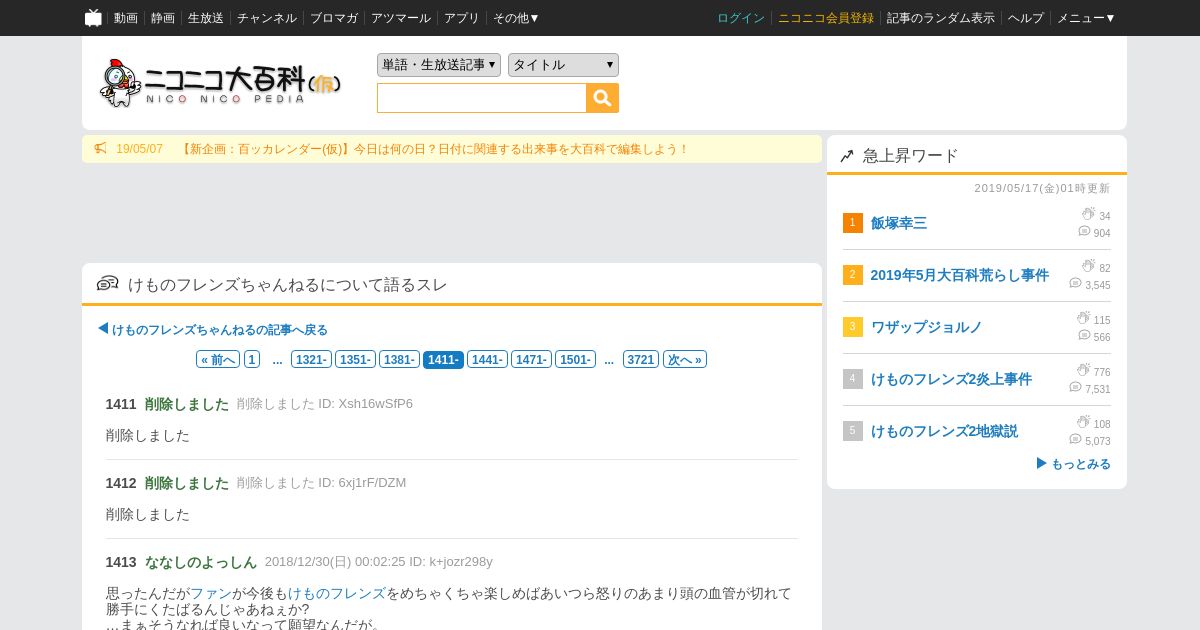This screenshot has width=1200, height=630.
Task: Jump to pagination 1321-
Action: [x=311, y=359]
